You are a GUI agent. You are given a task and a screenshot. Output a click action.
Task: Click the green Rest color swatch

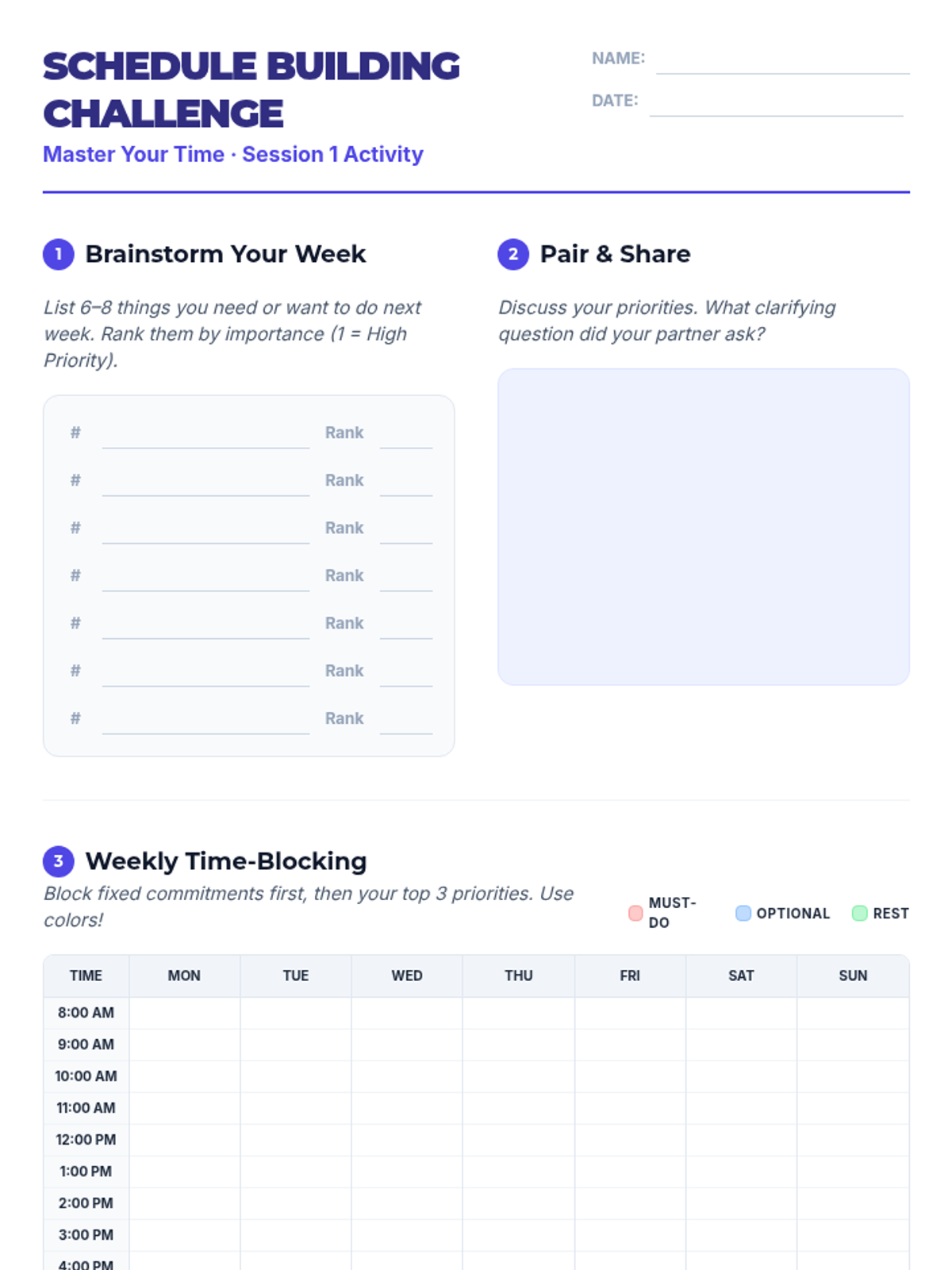point(859,913)
